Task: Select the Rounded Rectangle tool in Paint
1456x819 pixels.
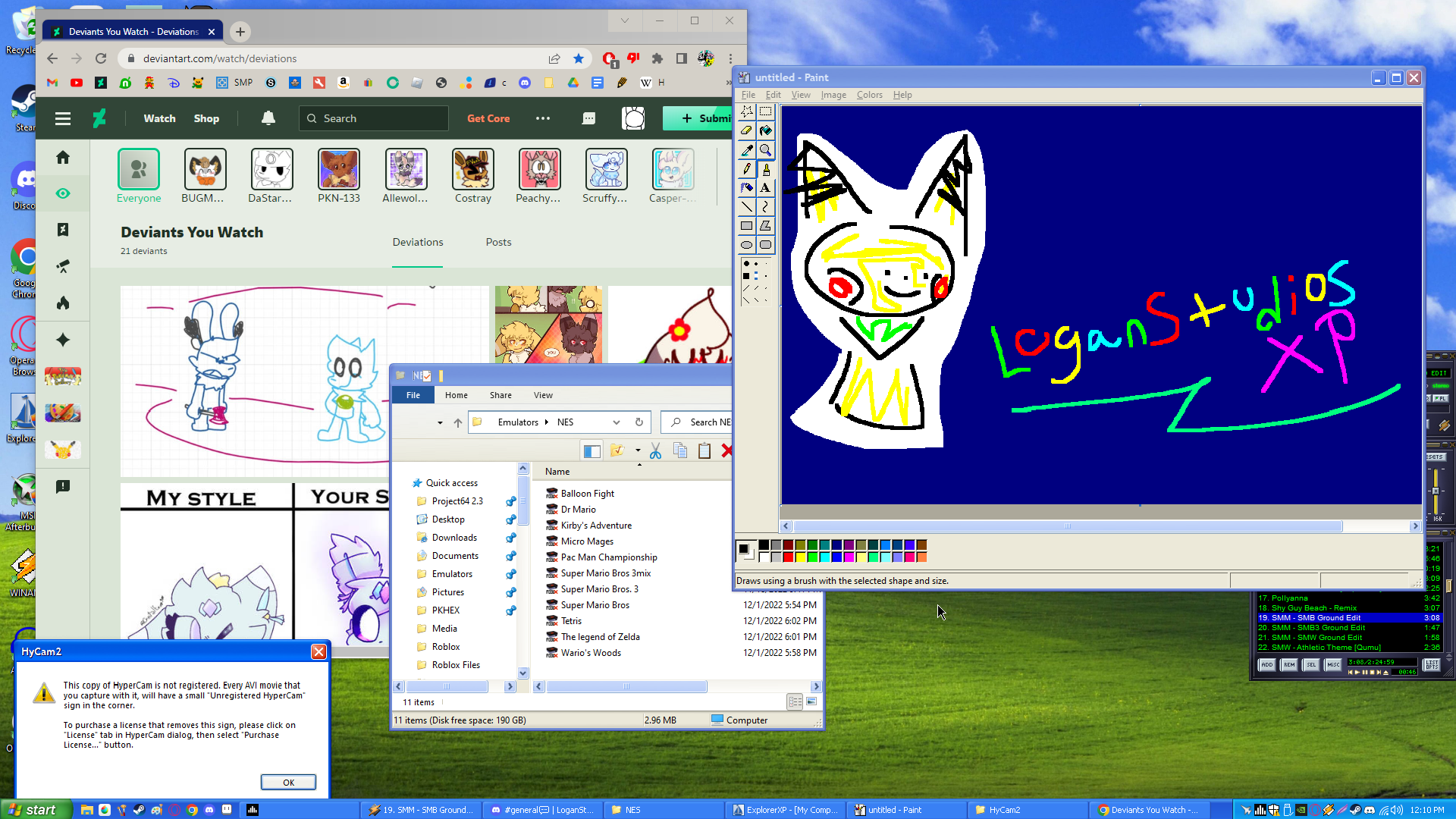Action: [x=766, y=244]
